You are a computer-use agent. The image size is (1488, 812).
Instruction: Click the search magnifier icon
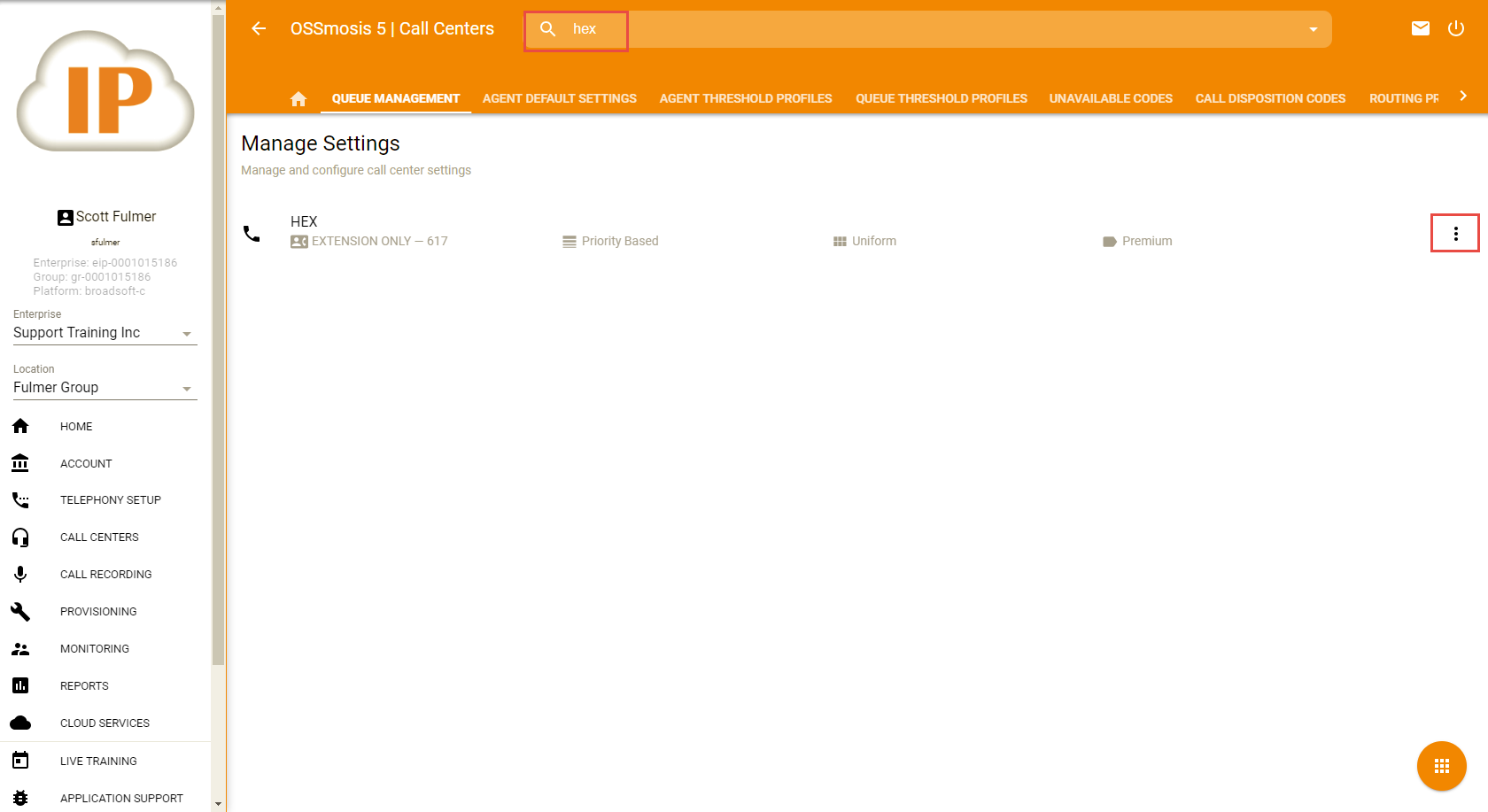pyautogui.click(x=548, y=29)
